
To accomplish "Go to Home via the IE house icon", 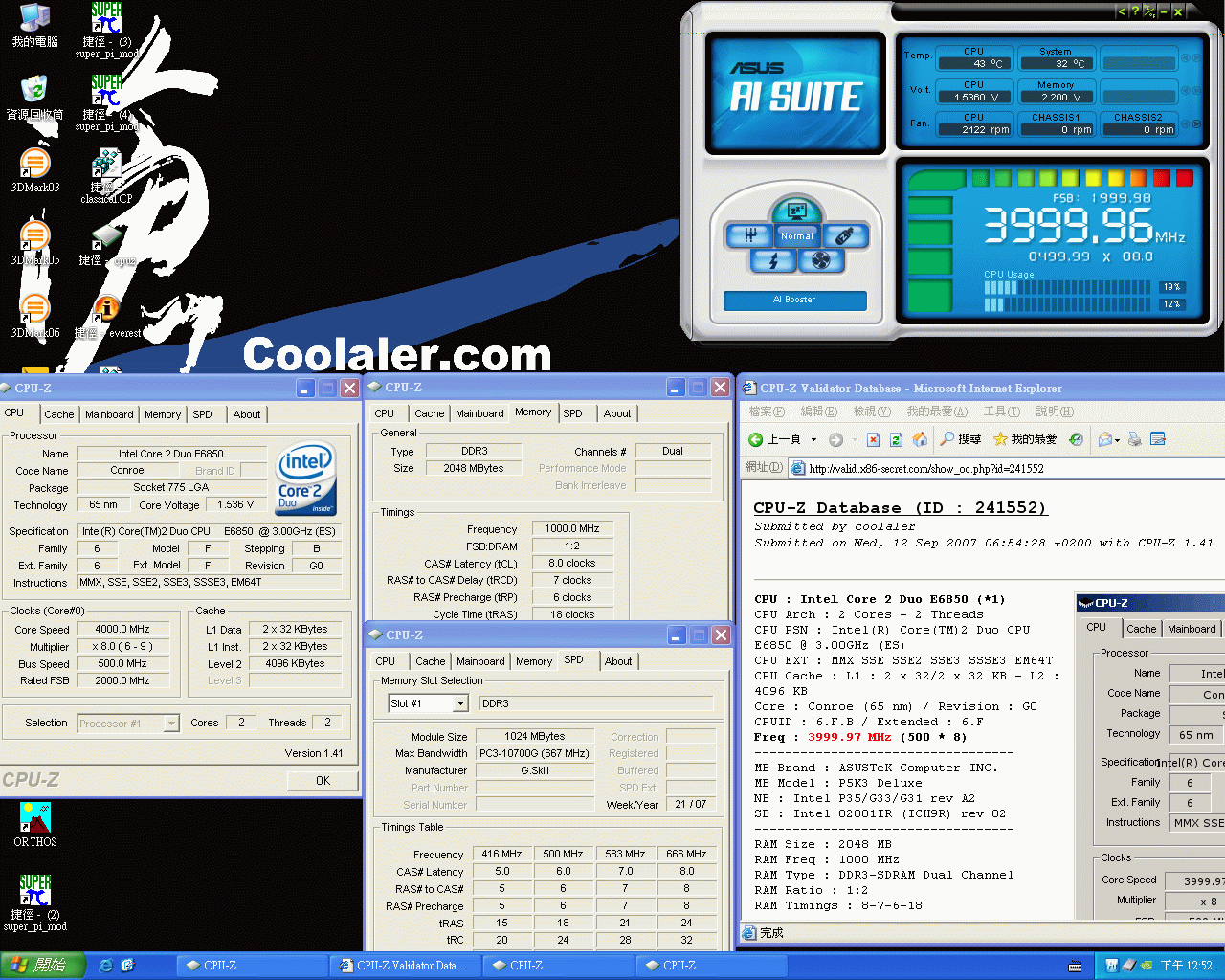I will point(920,439).
